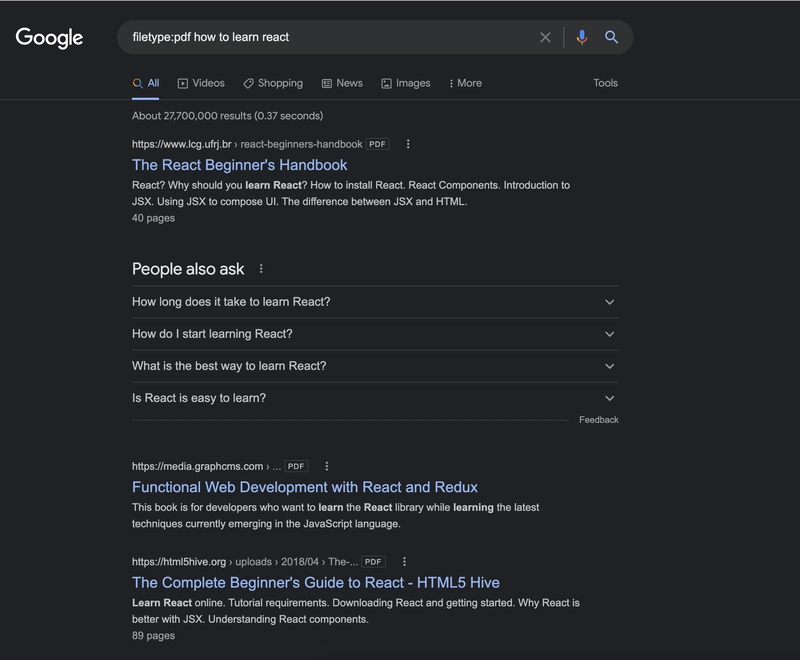The image size is (800, 660).
Task: Click the snippet starting "This book is for developers"
Action: click(x=336, y=516)
